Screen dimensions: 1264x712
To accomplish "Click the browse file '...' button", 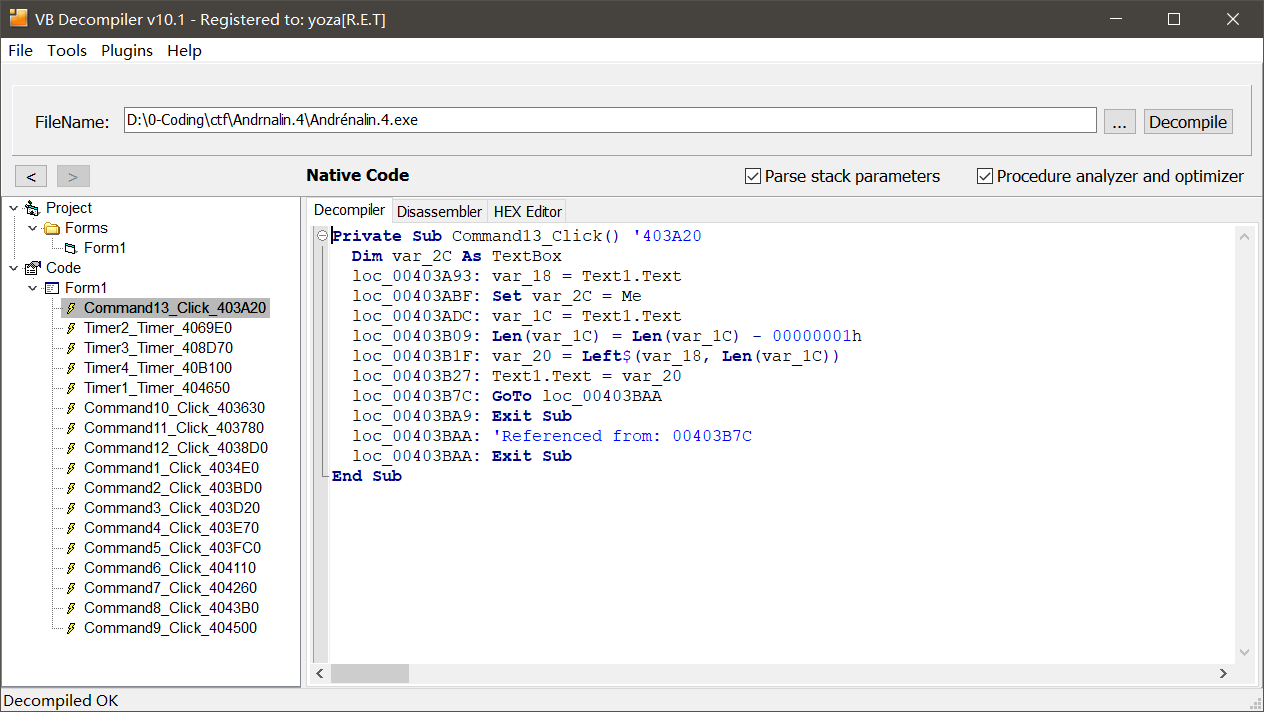I will pyautogui.click(x=1120, y=122).
